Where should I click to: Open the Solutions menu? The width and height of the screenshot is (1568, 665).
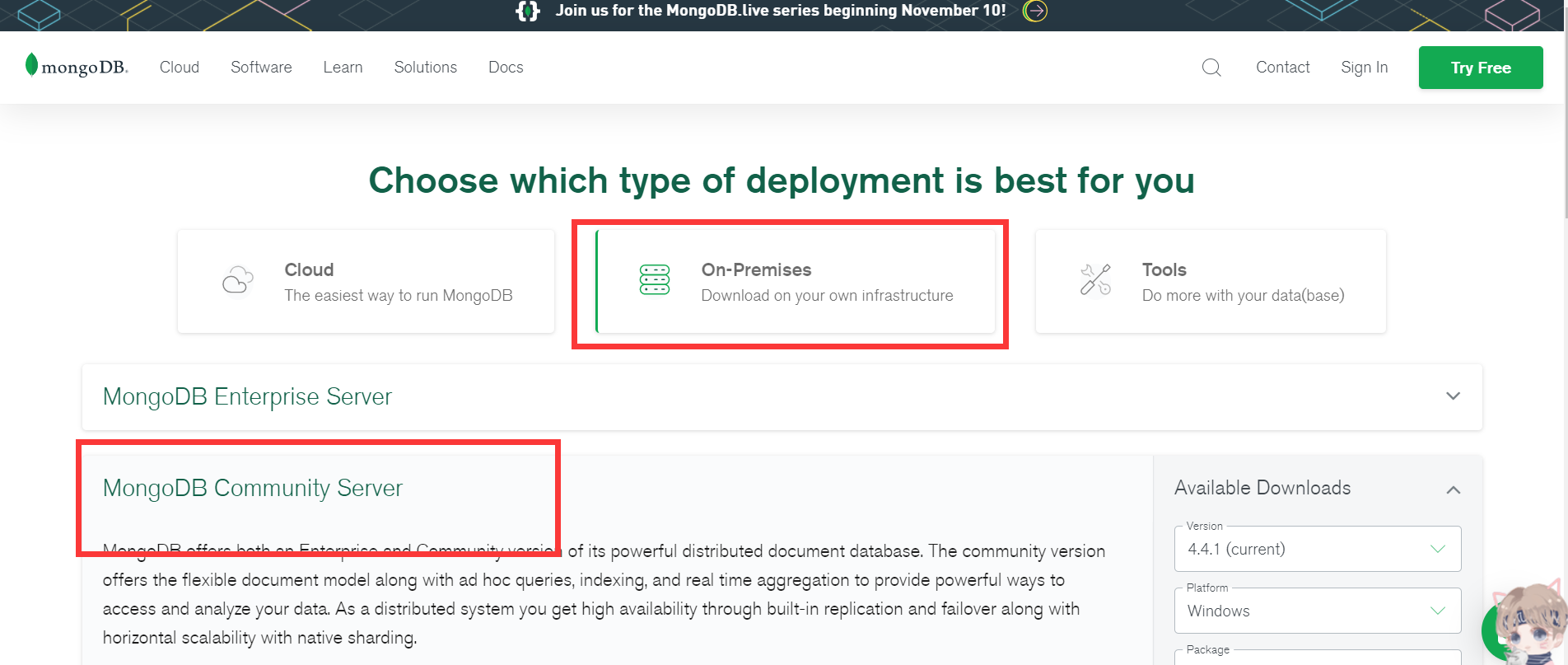pyautogui.click(x=425, y=68)
